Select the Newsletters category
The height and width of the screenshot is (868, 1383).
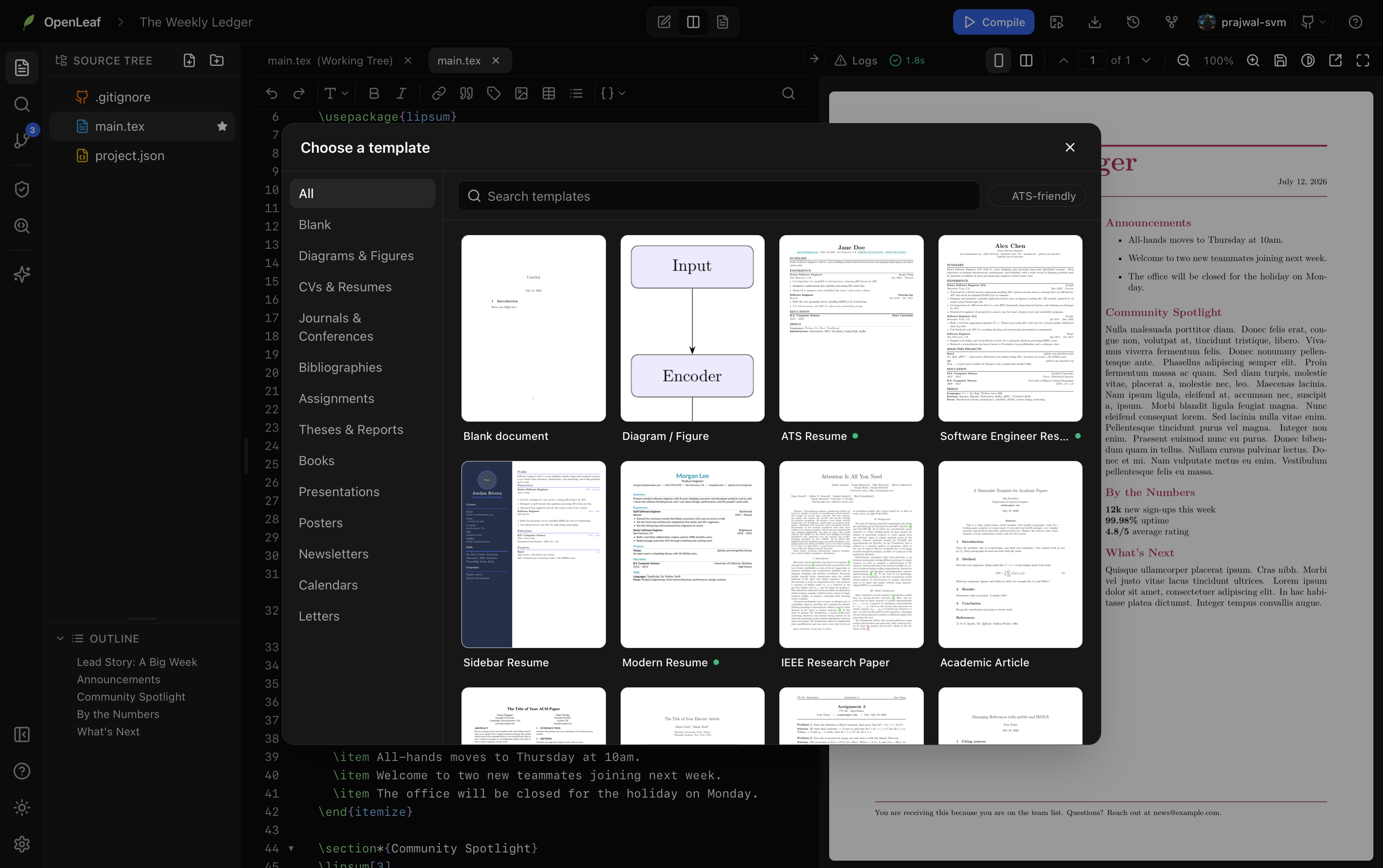(362, 554)
